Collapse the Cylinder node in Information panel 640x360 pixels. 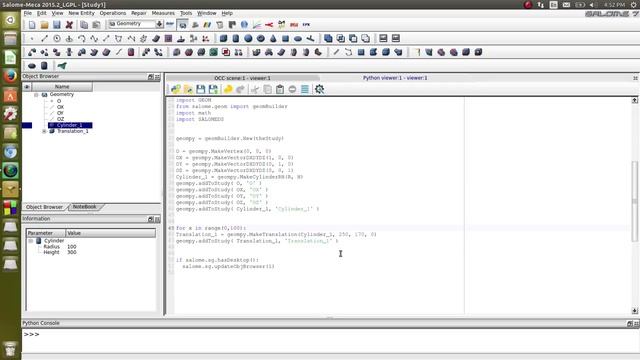[31, 241]
